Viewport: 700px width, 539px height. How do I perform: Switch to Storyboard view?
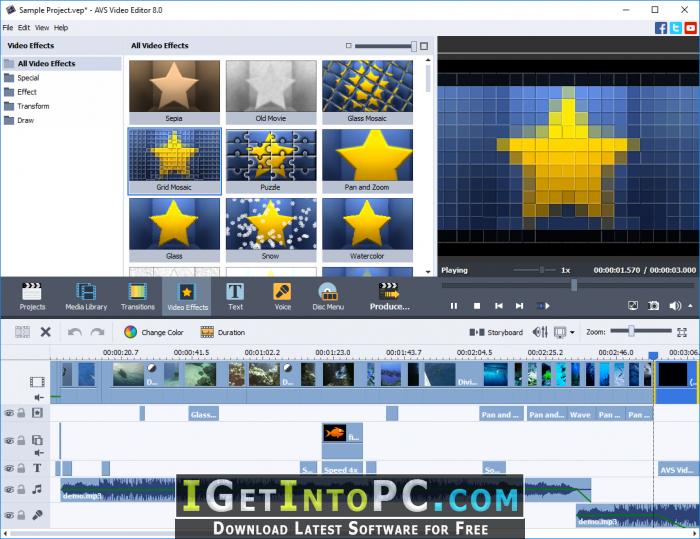pyautogui.click(x=496, y=332)
